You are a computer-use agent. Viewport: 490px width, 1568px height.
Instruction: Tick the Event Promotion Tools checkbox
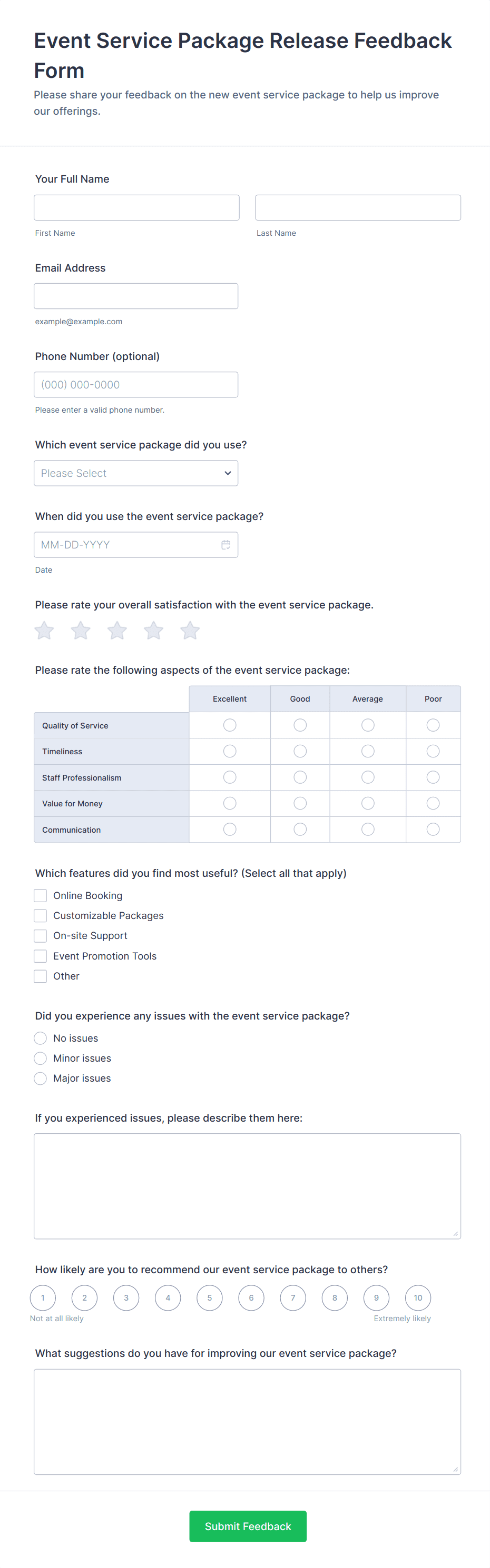[x=40, y=956]
